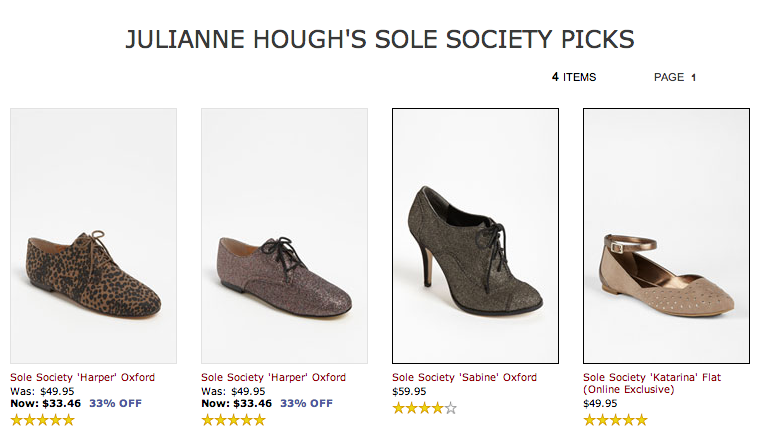Image resolution: width=765 pixels, height=440 pixels.
Task: Click the $49.95 price of Katarina Flat
Action: tap(600, 404)
